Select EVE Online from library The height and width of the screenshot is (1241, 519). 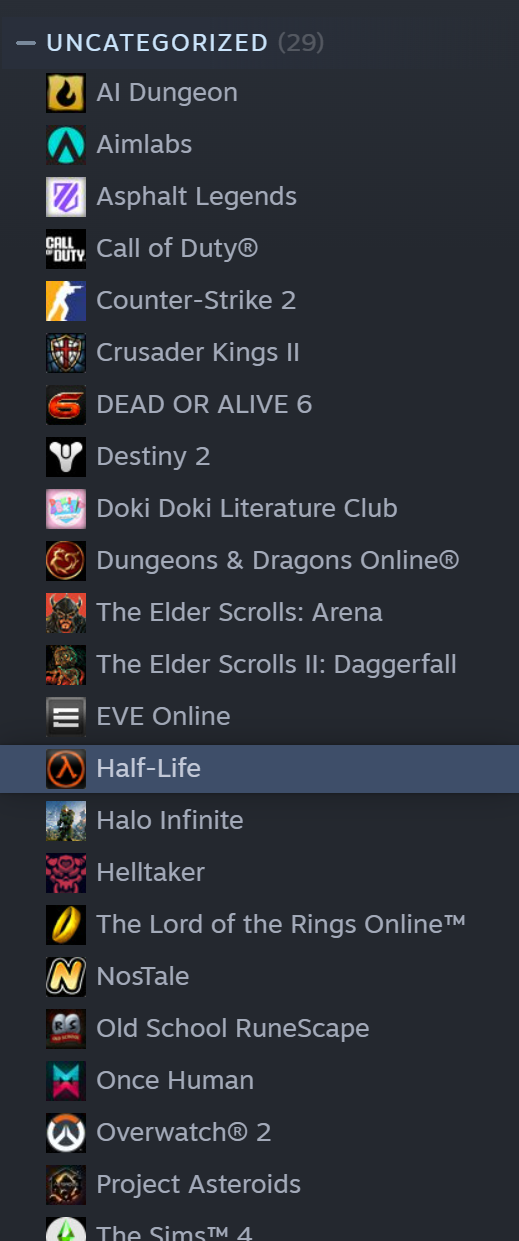point(259,717)
